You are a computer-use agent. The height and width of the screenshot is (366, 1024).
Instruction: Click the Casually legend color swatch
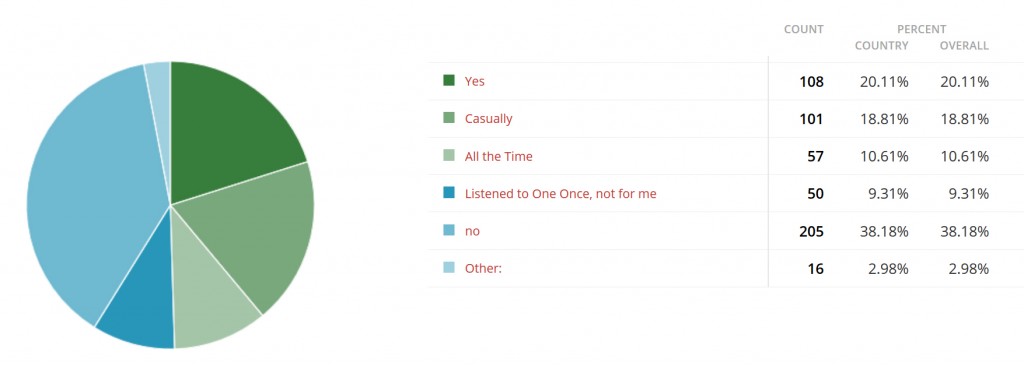(449, 118)
